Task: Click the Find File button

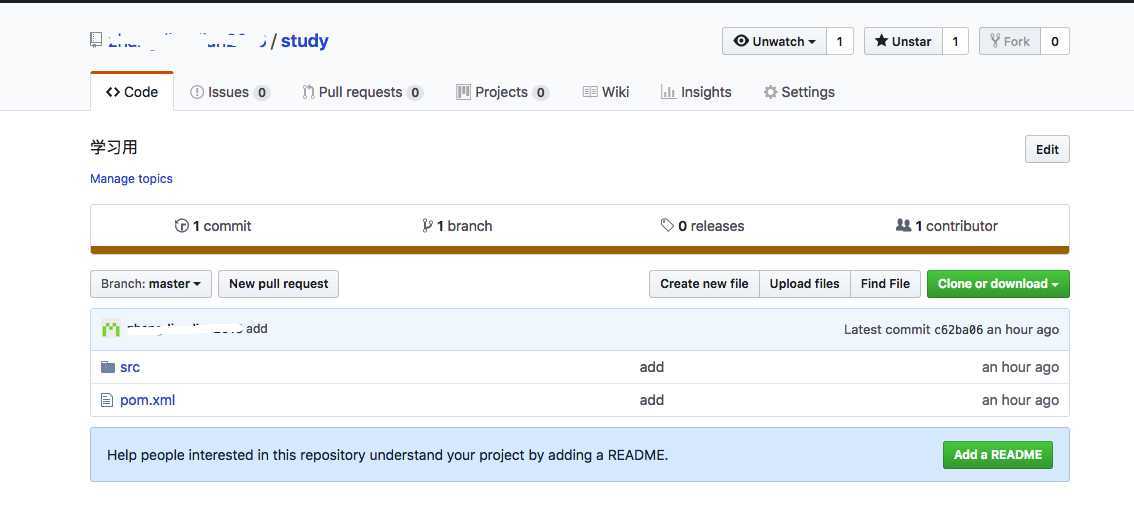Action: pyautogui.click(x=885, y=284)
